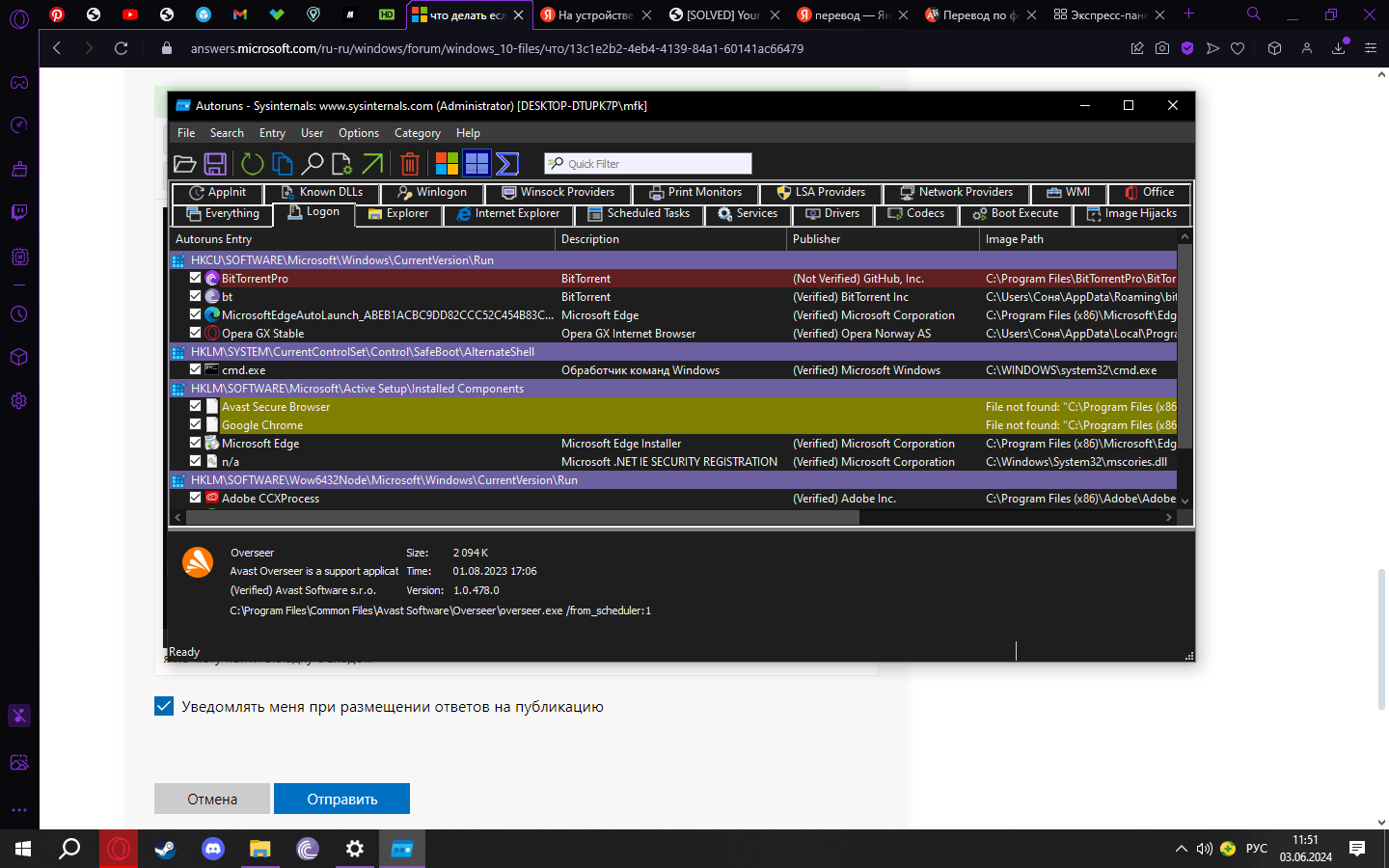Image resolution: width=1389 pixels, height=868 pixels.
Task: Click the green Refresh icon in Autoruns
Action: coord(252,164)
